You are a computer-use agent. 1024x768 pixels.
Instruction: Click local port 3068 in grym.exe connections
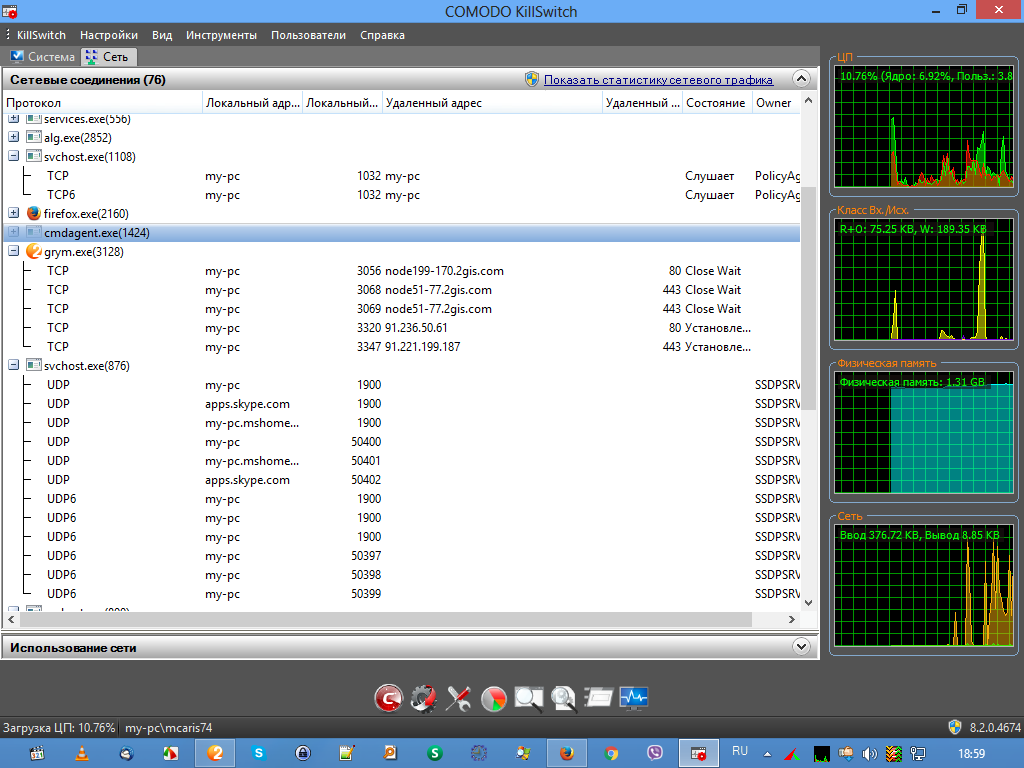pos(369,289)
